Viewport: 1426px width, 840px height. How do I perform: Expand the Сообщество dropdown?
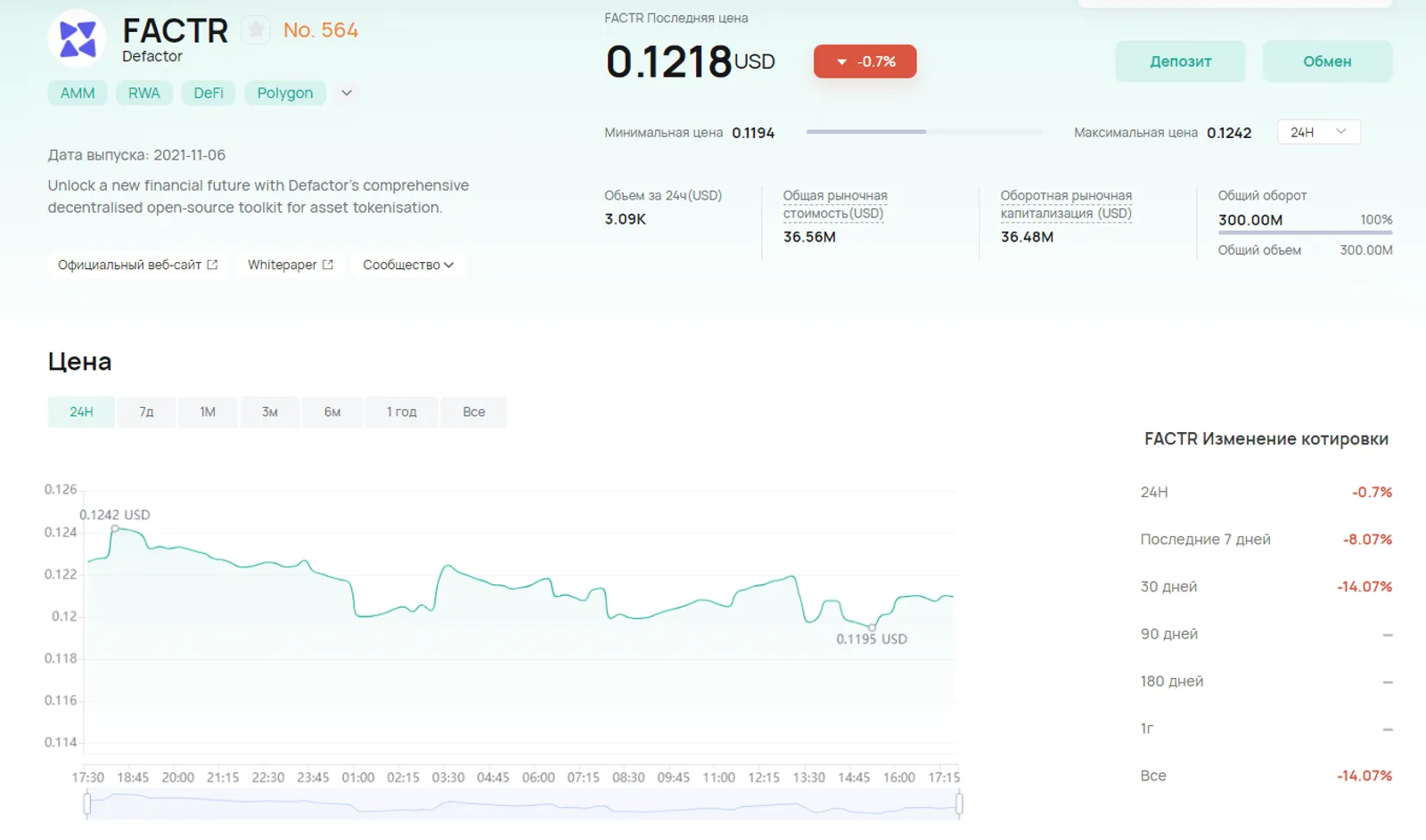(x=408, y=265)
